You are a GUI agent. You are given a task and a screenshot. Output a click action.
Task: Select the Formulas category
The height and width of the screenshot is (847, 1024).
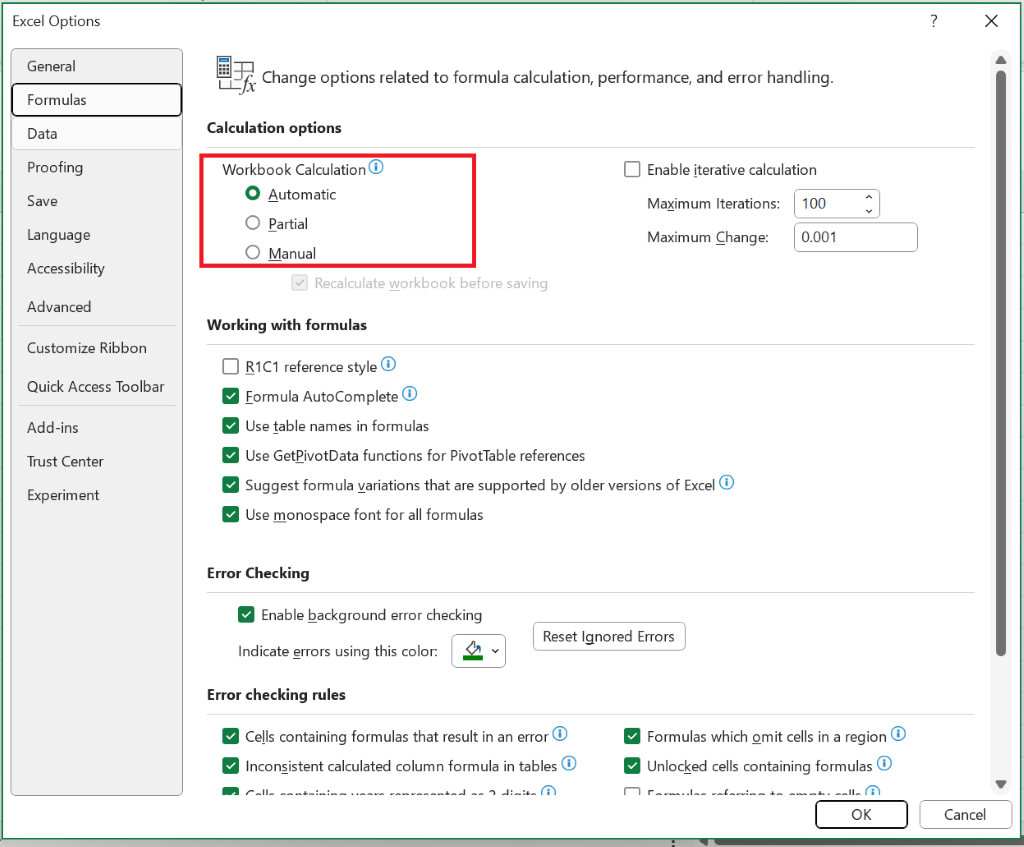tap(97, 100)
